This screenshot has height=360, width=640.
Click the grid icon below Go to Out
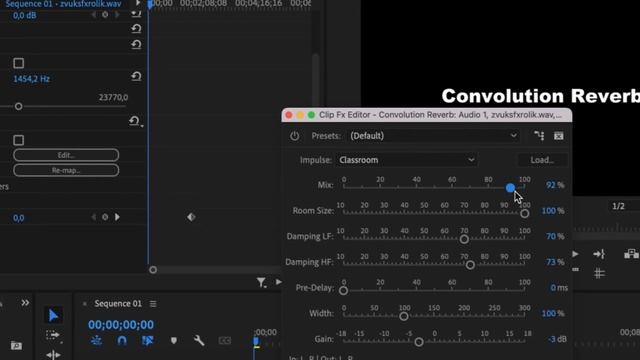[599, 273]
